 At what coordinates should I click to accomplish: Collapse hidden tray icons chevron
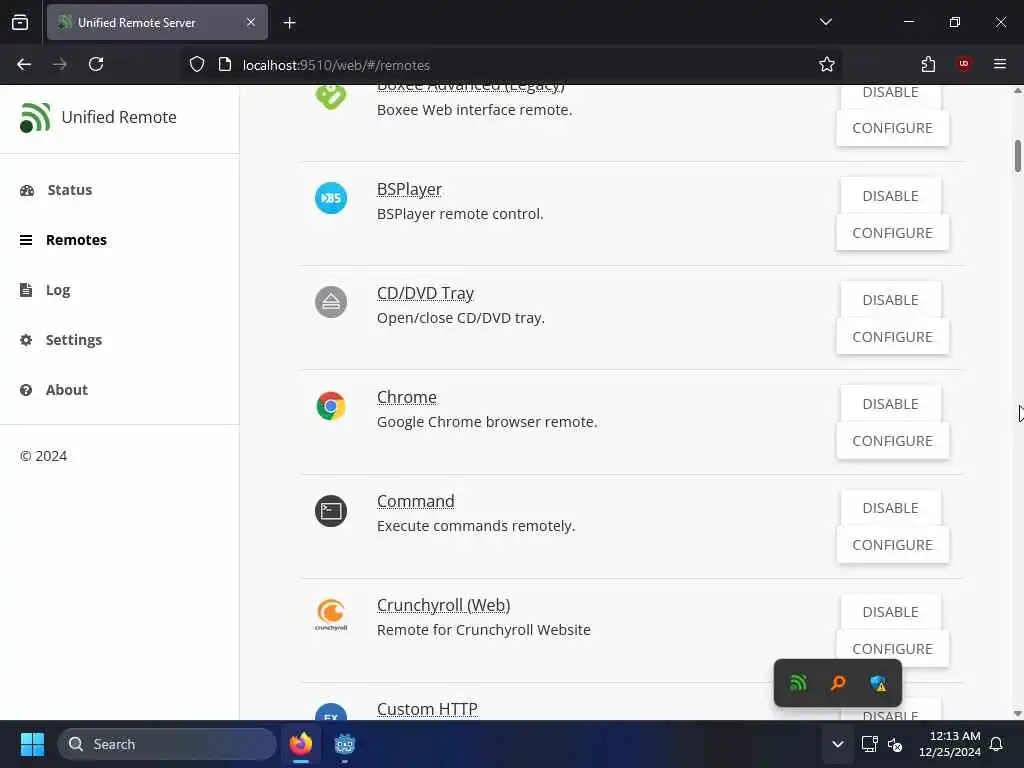click(x=838, y=744)
